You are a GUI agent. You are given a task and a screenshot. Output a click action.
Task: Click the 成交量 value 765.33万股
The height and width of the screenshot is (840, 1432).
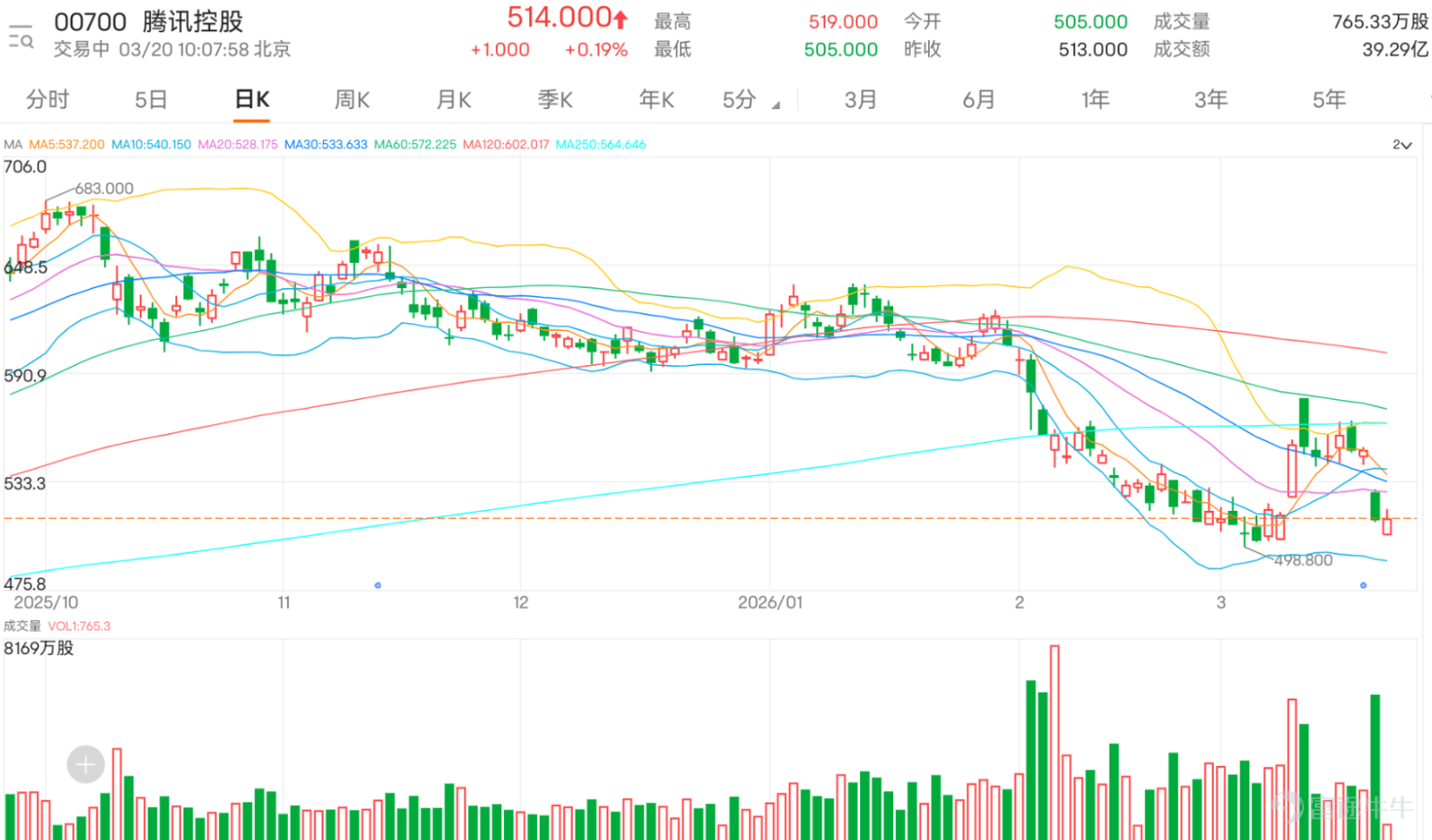click(1380, 21)
